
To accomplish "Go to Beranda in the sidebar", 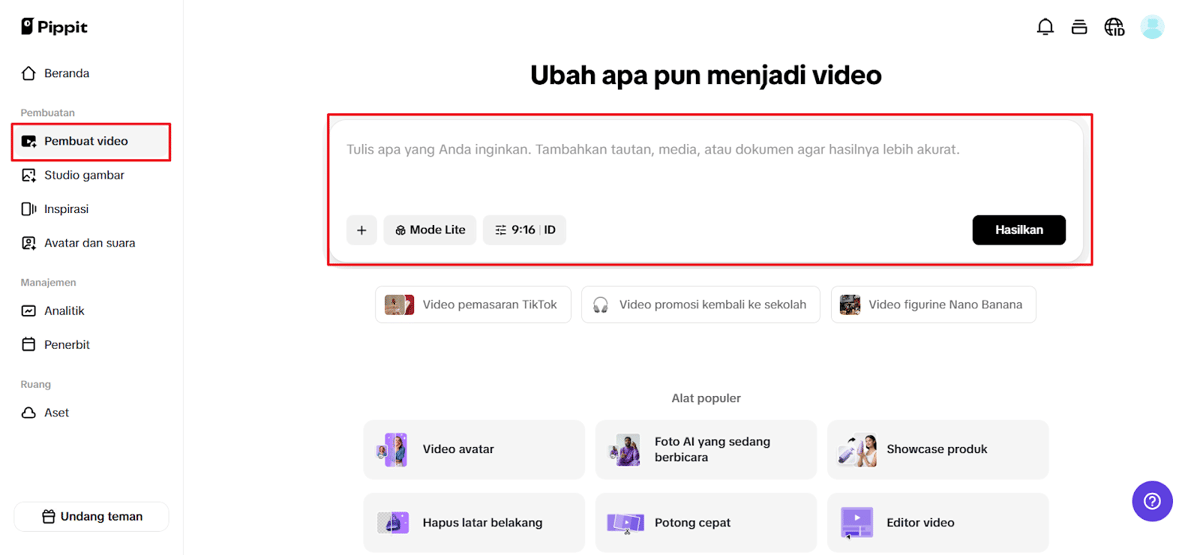I will 66,73.
